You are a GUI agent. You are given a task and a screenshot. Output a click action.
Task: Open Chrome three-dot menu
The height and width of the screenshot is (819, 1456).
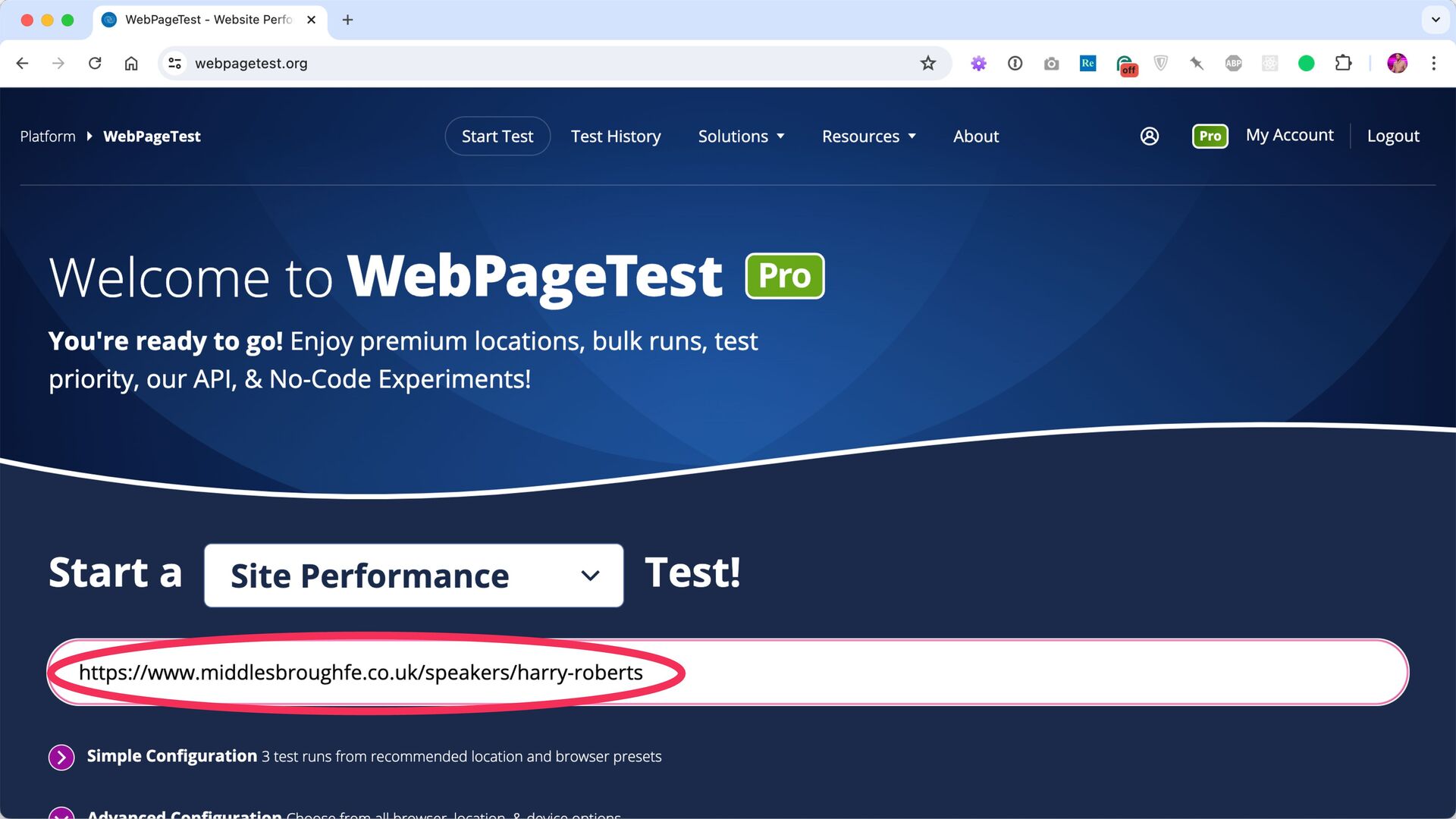1434,63
